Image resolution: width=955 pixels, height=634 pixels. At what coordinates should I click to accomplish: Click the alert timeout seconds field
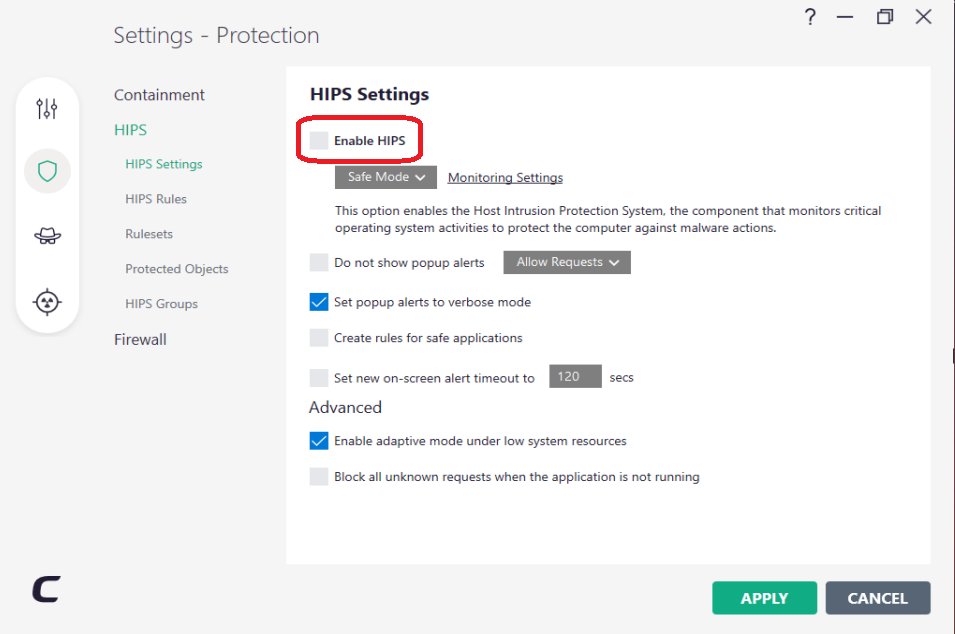575,377
